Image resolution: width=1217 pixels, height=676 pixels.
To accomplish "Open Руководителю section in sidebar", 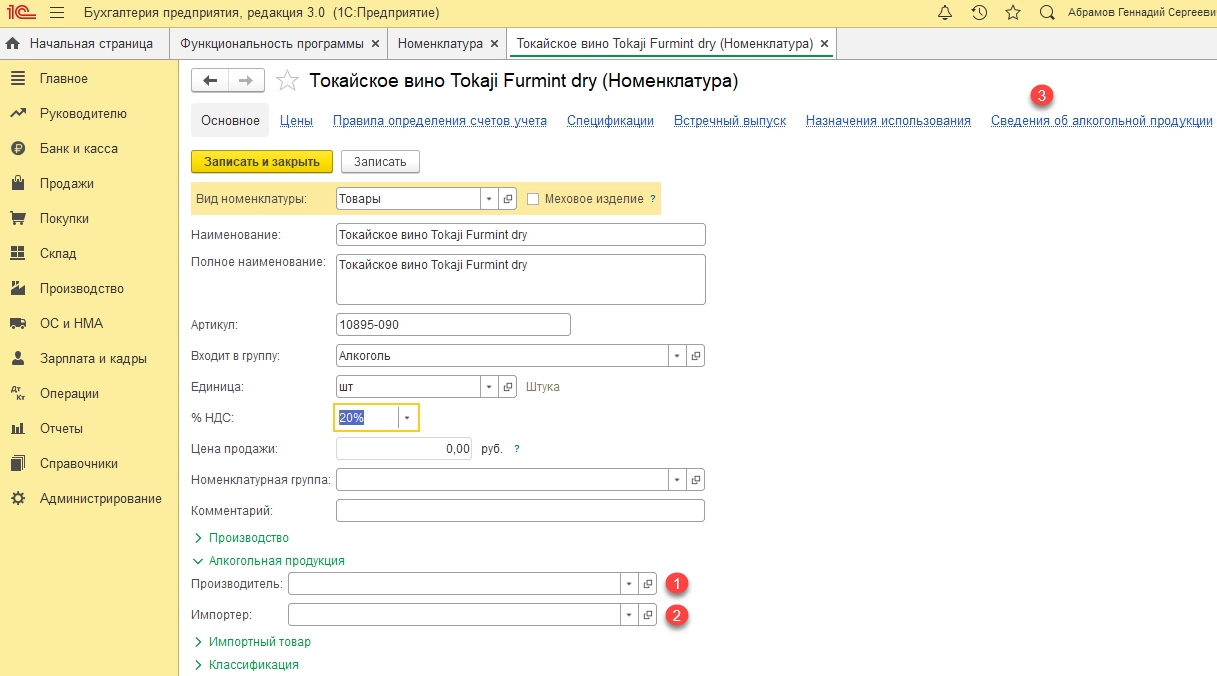I will pos(83,114).
